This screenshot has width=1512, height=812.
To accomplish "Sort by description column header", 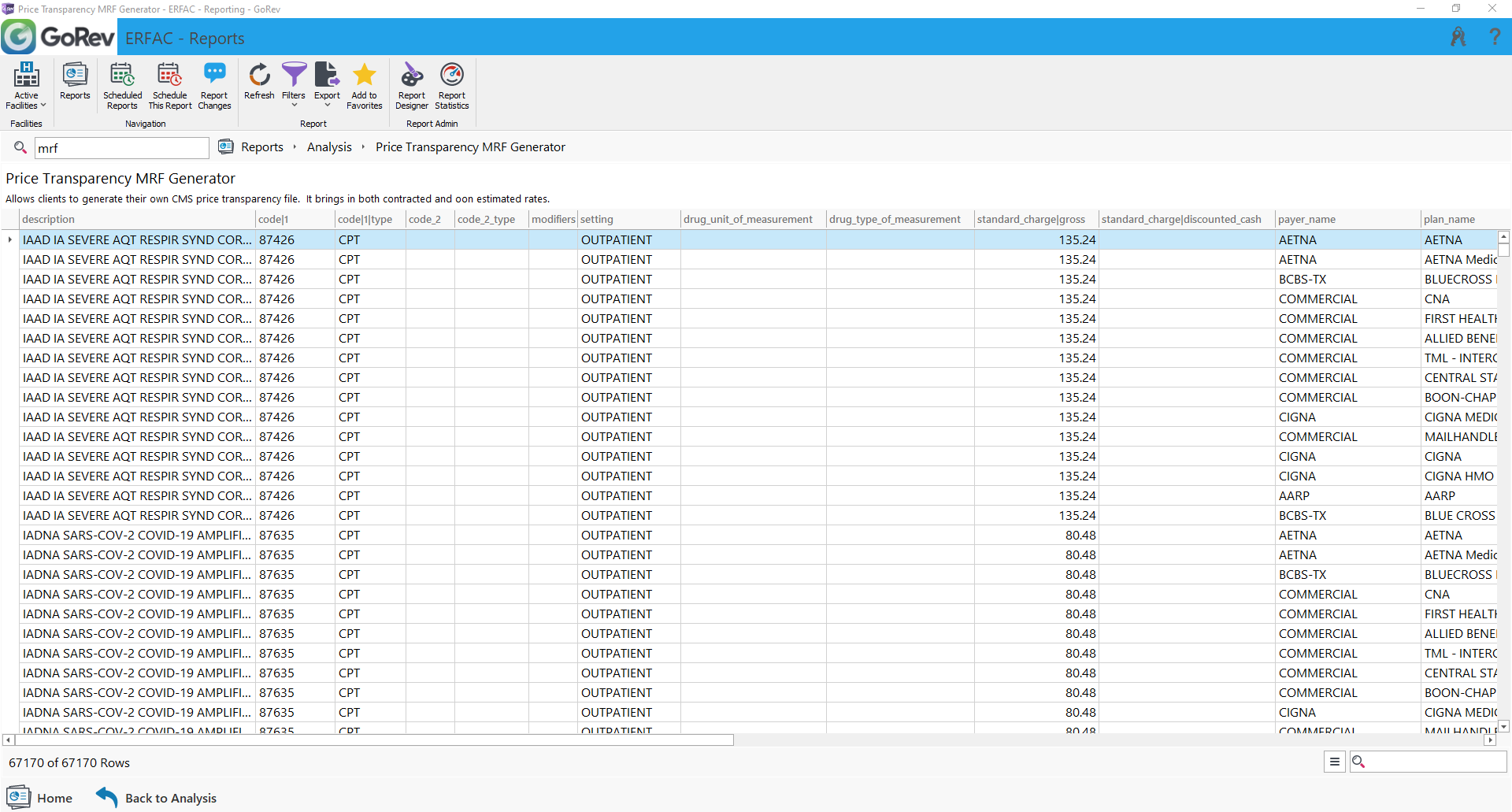I will click(138, 219).
